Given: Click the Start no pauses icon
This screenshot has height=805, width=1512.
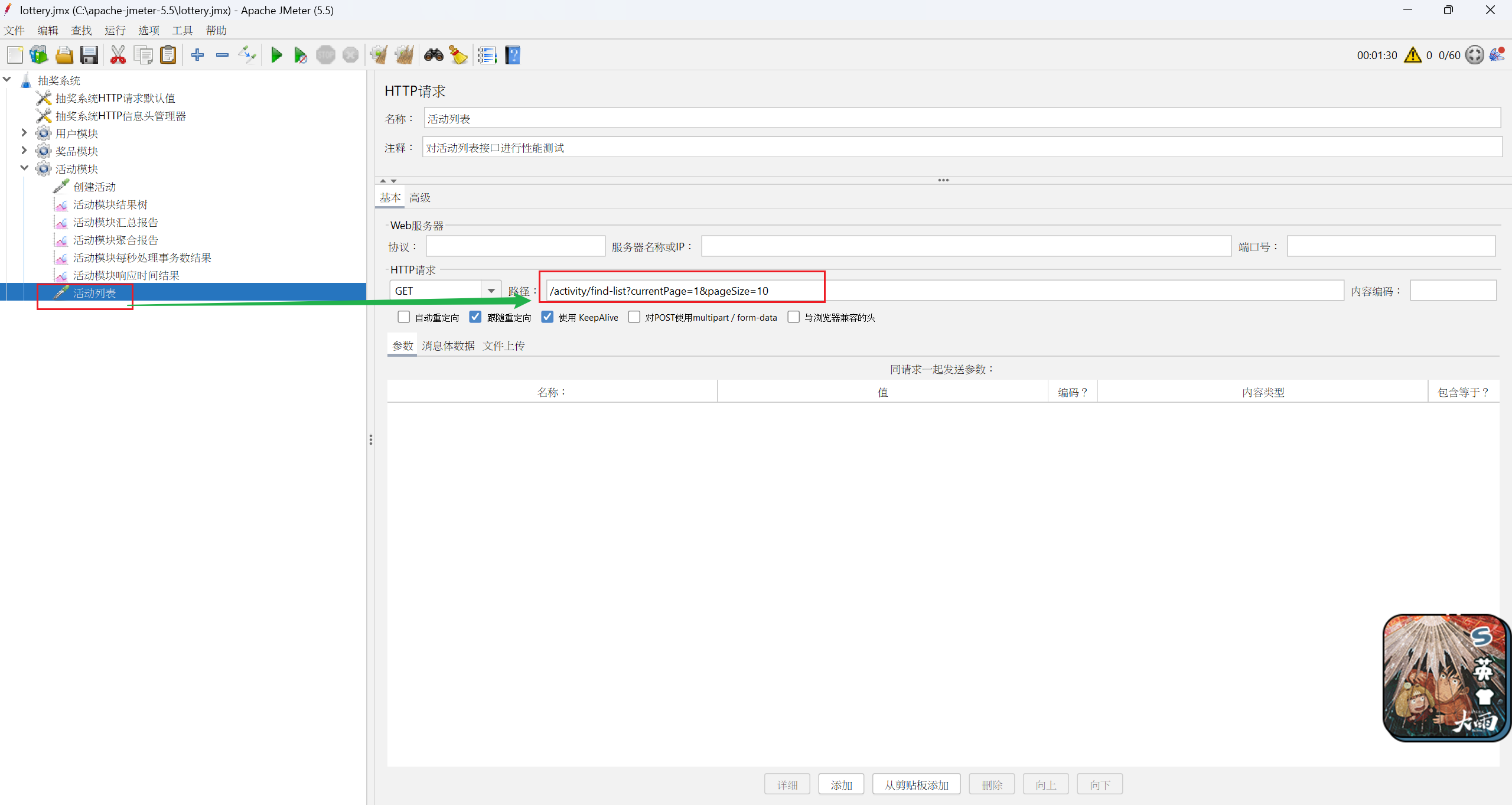Looking at the screenshot, I should [x=300, y=56].
